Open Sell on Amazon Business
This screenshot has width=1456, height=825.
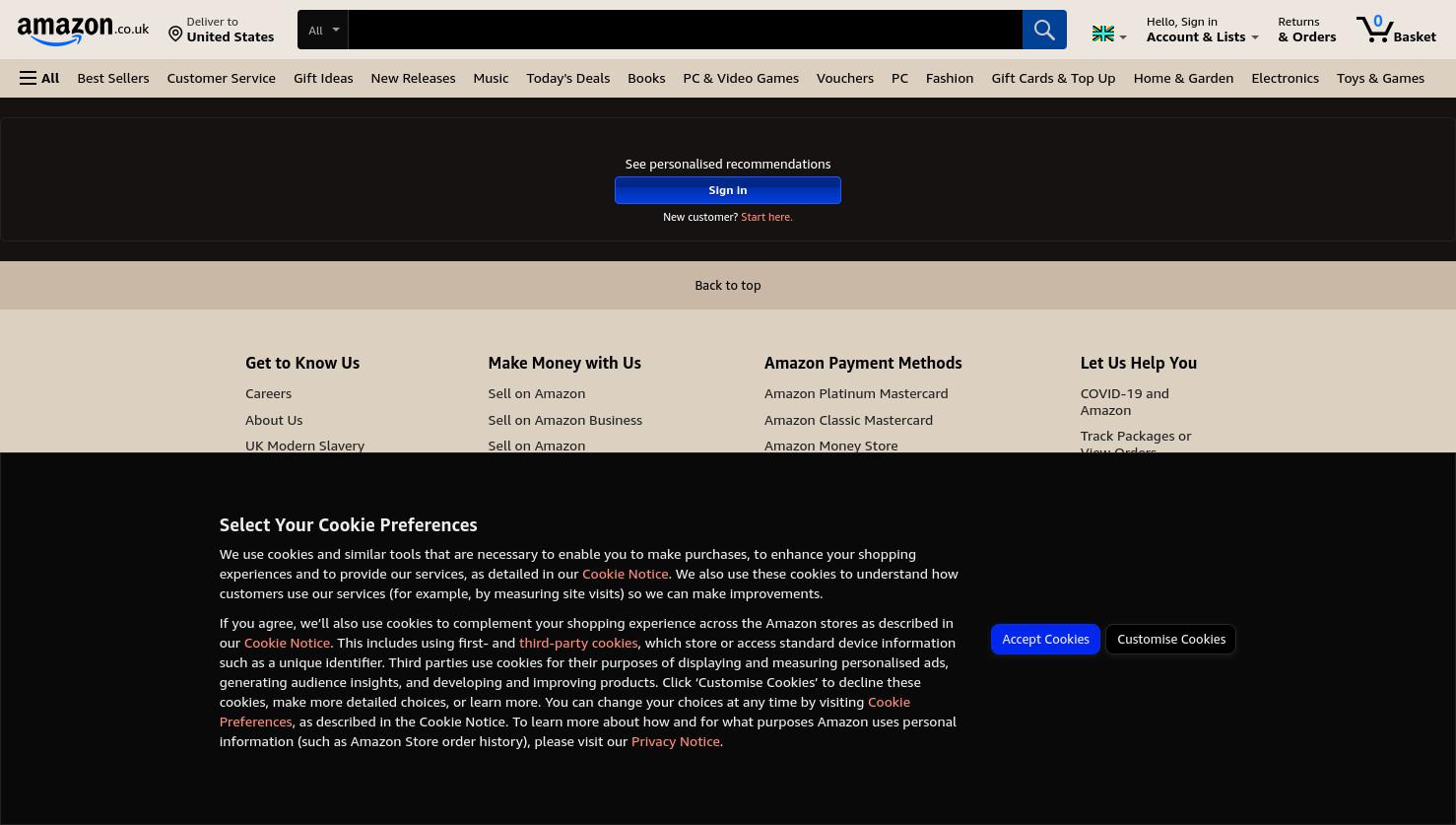(x=564, y=420)
